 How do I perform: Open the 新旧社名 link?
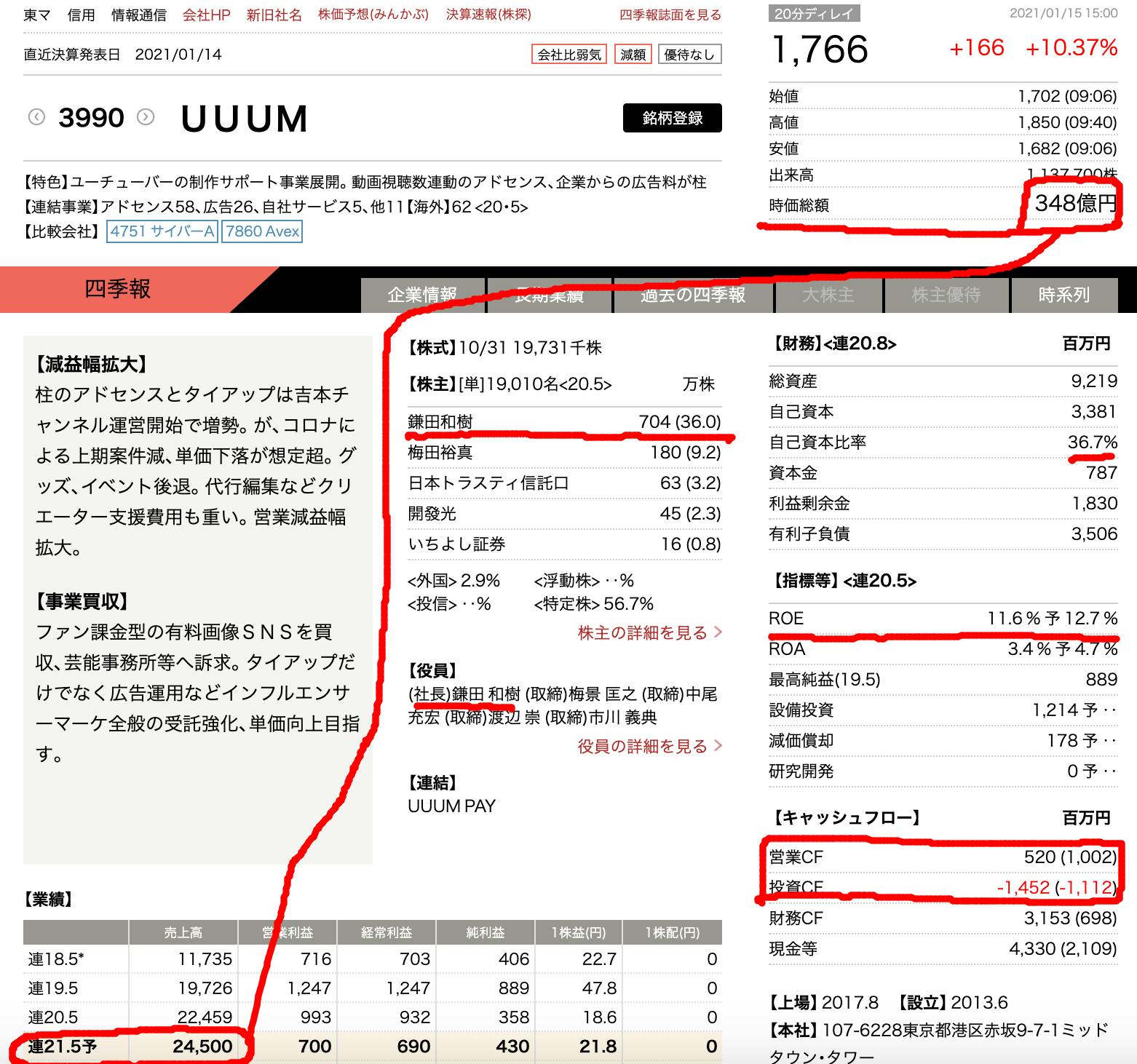point(274,15)
